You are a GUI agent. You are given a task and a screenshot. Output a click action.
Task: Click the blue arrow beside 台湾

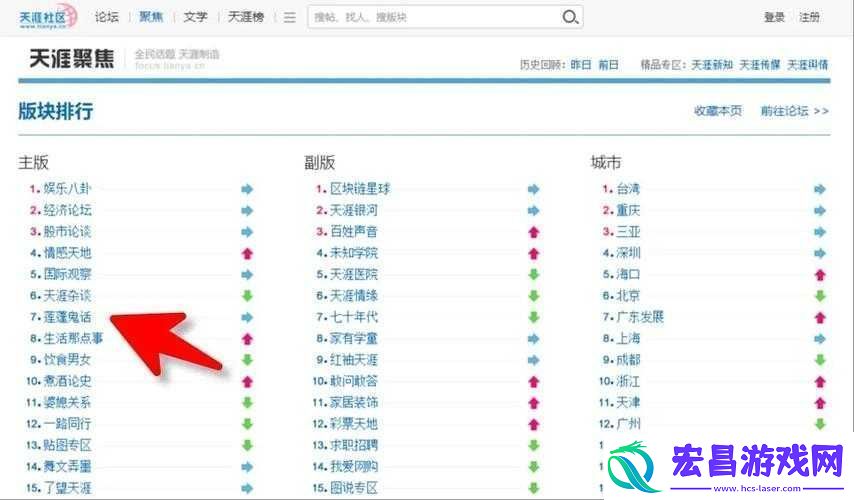coord(820,189)
